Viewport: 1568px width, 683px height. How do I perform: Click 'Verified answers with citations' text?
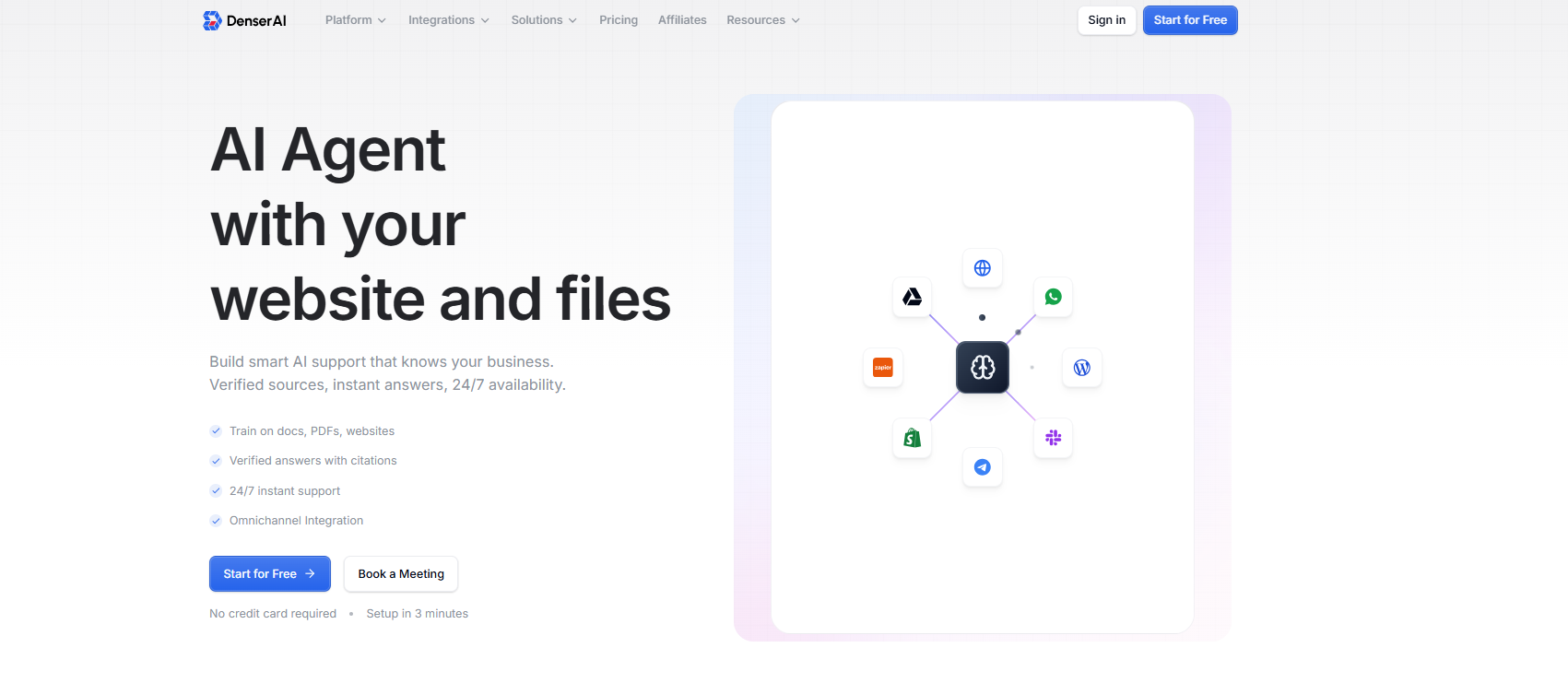click(313, 461)
